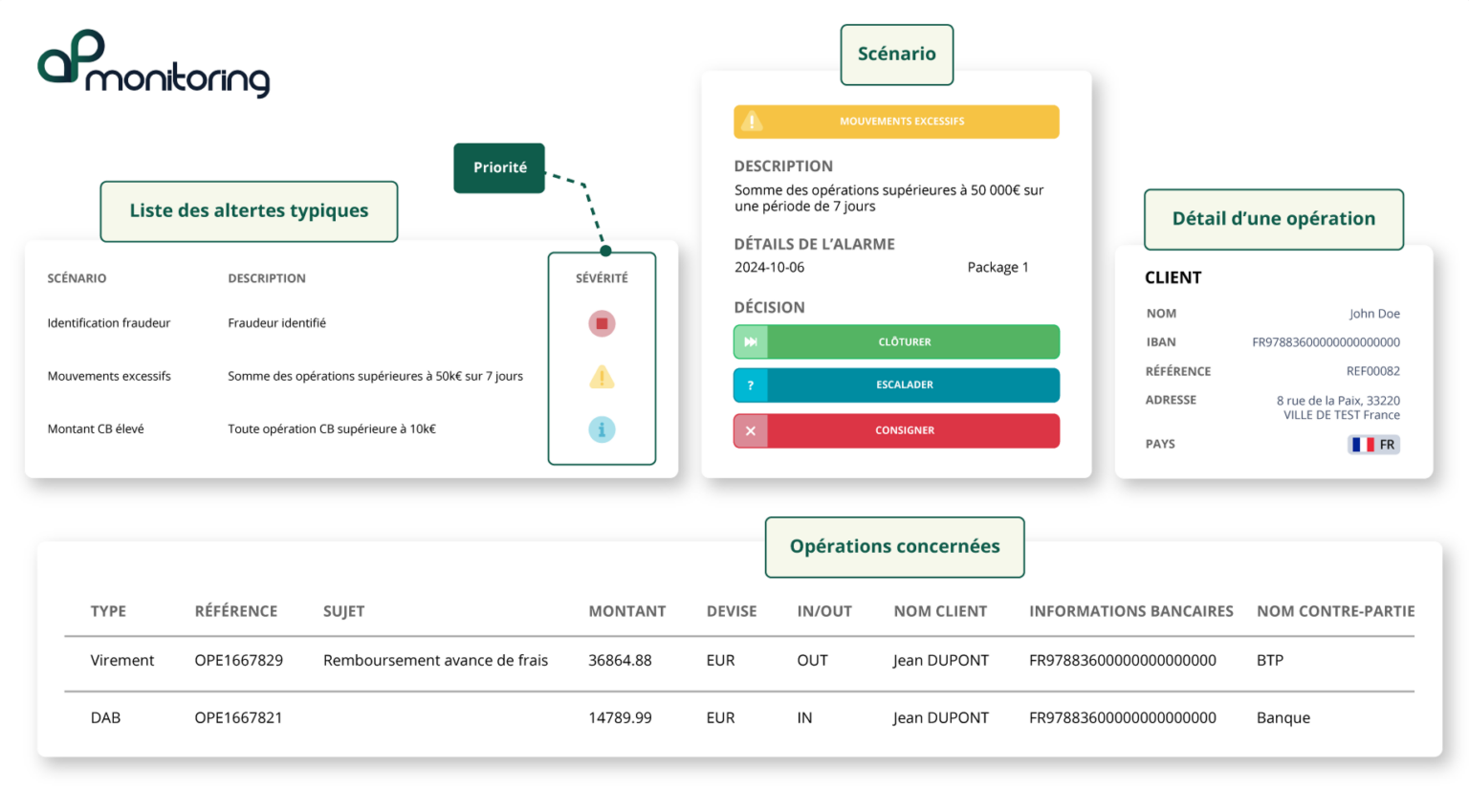Click the fast-forward icon on Clôturer
Image resolution: width=1469 pixels, height=812 pixels.
point(752,341)
